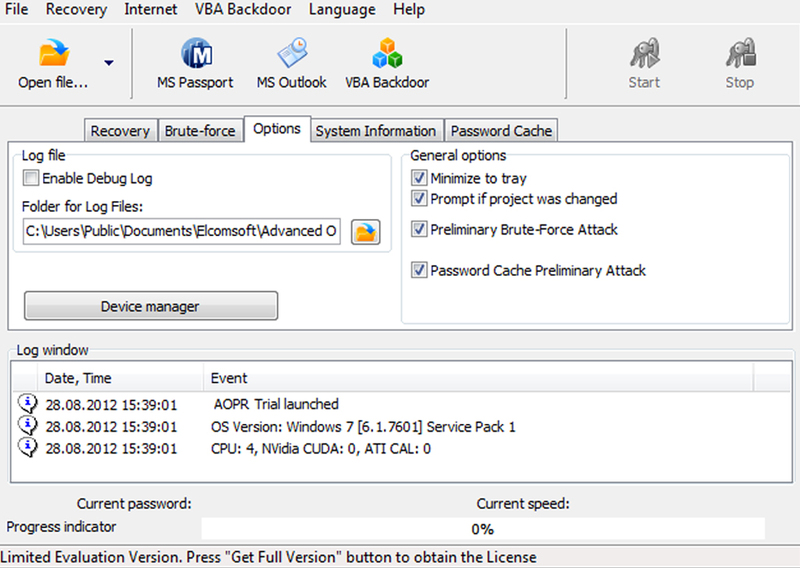Image resolution: width=800 pixels, height=568 pixels.
Task: Expand the Open file dropdown arrow
Action: [x=109, y=63]
